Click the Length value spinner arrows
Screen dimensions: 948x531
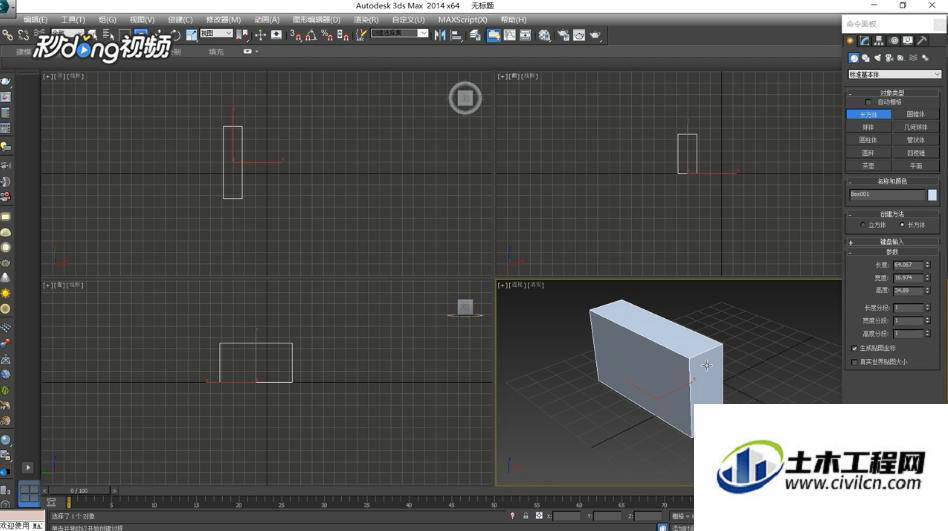(x=927, y=265)
